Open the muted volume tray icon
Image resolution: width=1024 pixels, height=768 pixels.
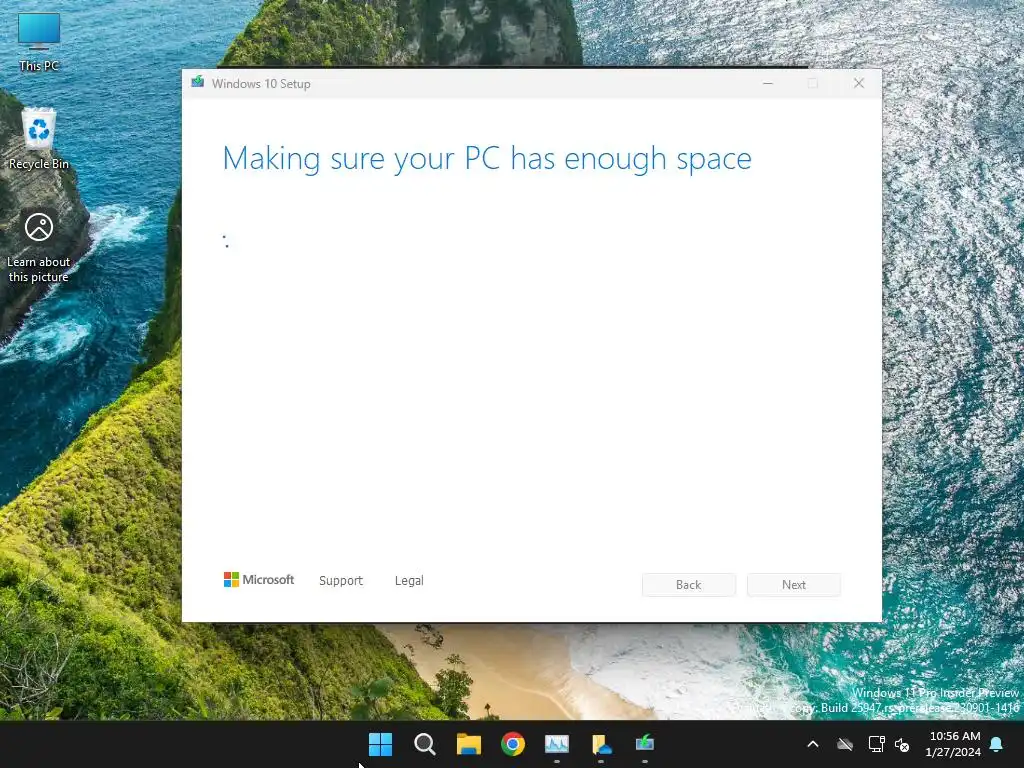[902, 744]
